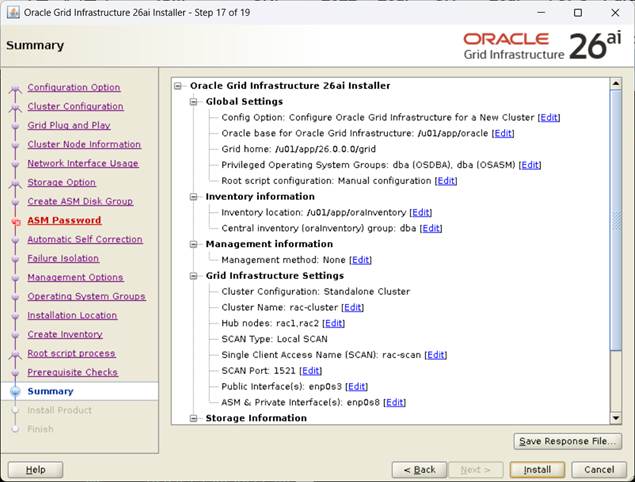Collapse the Grid Infrastructure Settings section
This screenshot has width=635, height=482.
[x=194, y=276]
